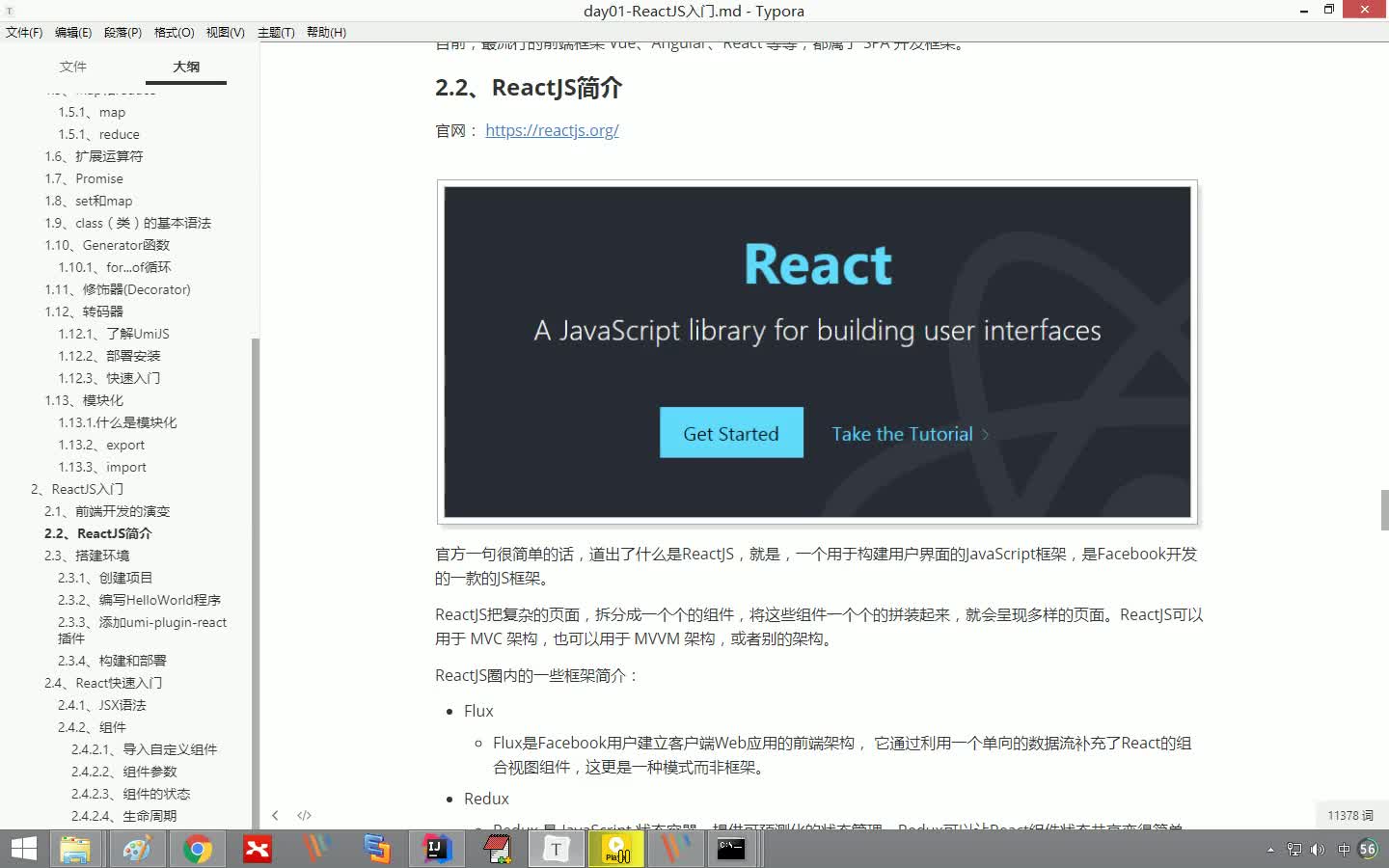1389x868 pixels.
Task: Open outline heading 1.12、转码器
Action: (x=84, y=312)
